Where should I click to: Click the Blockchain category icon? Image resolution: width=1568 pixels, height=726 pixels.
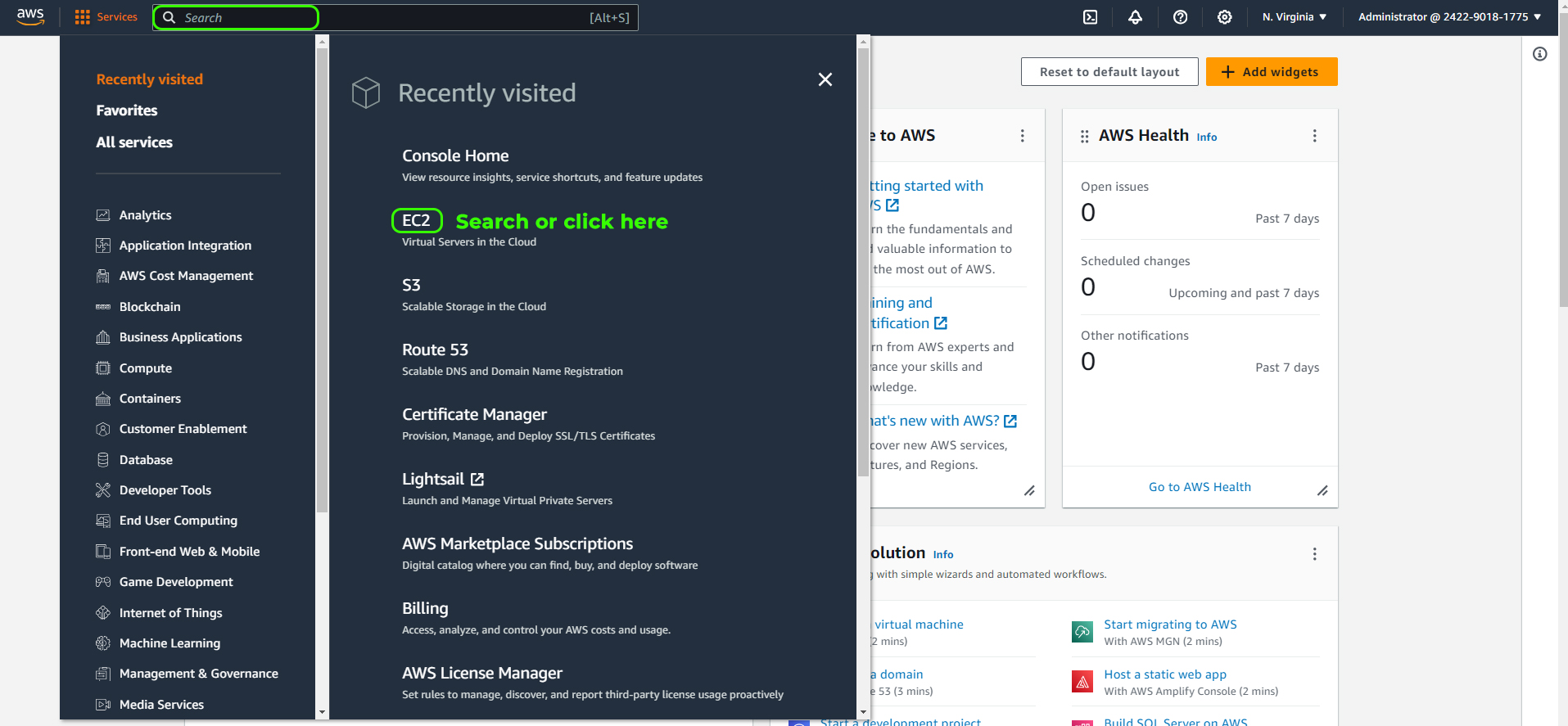point(103,307)
